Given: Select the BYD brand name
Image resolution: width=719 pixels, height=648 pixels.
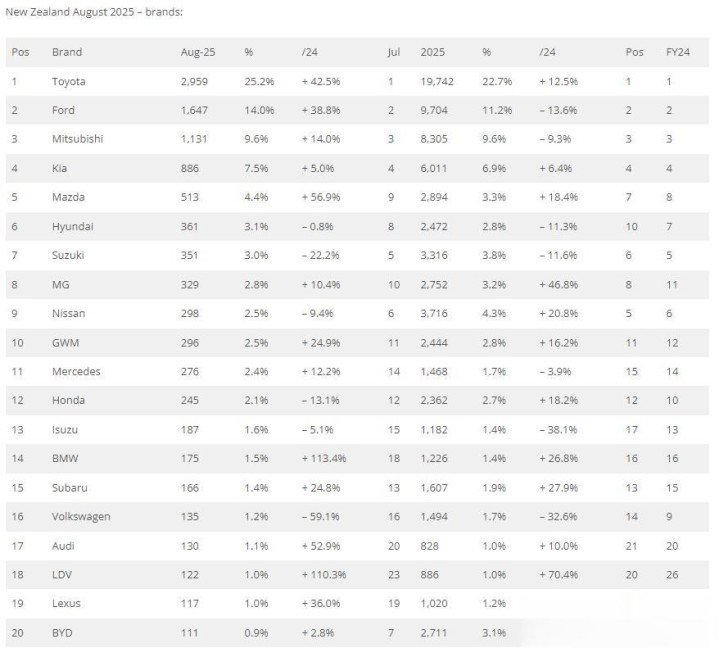Looking at the screenshot, I should click(62, 633).
